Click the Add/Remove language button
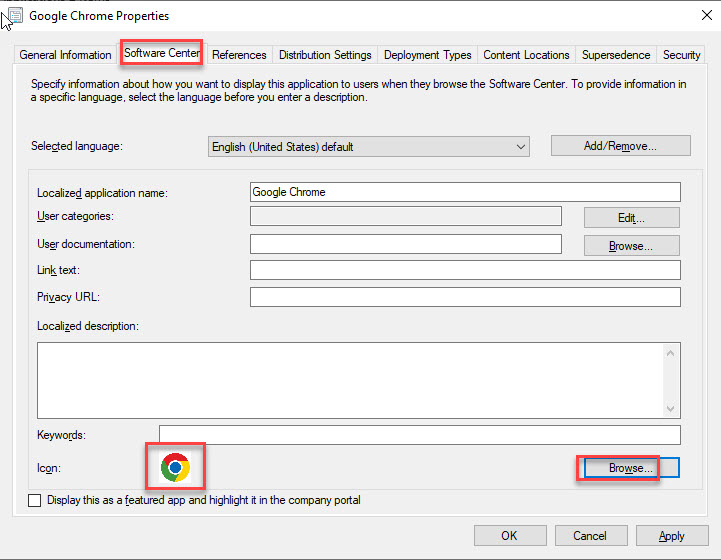The height and width of the screenshot is (560, 721). coord(620,146)
